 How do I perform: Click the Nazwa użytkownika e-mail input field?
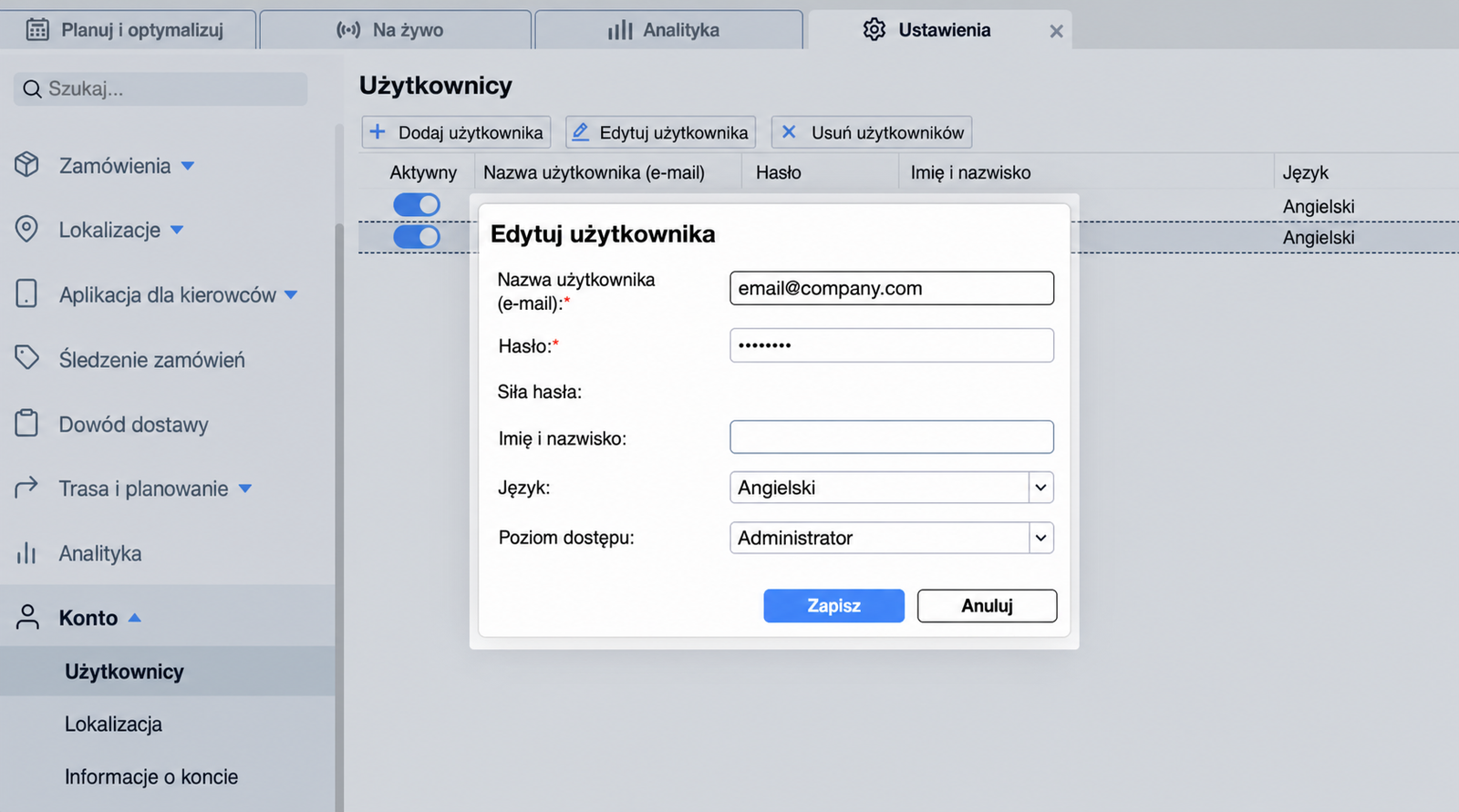click(892, 288)
